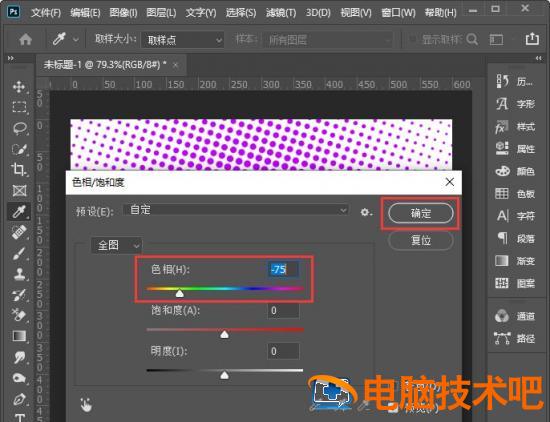Image resolution: width=550 pixels, height=422 pixels.
Task: Select the Pen tool
Action: (19, 399)
